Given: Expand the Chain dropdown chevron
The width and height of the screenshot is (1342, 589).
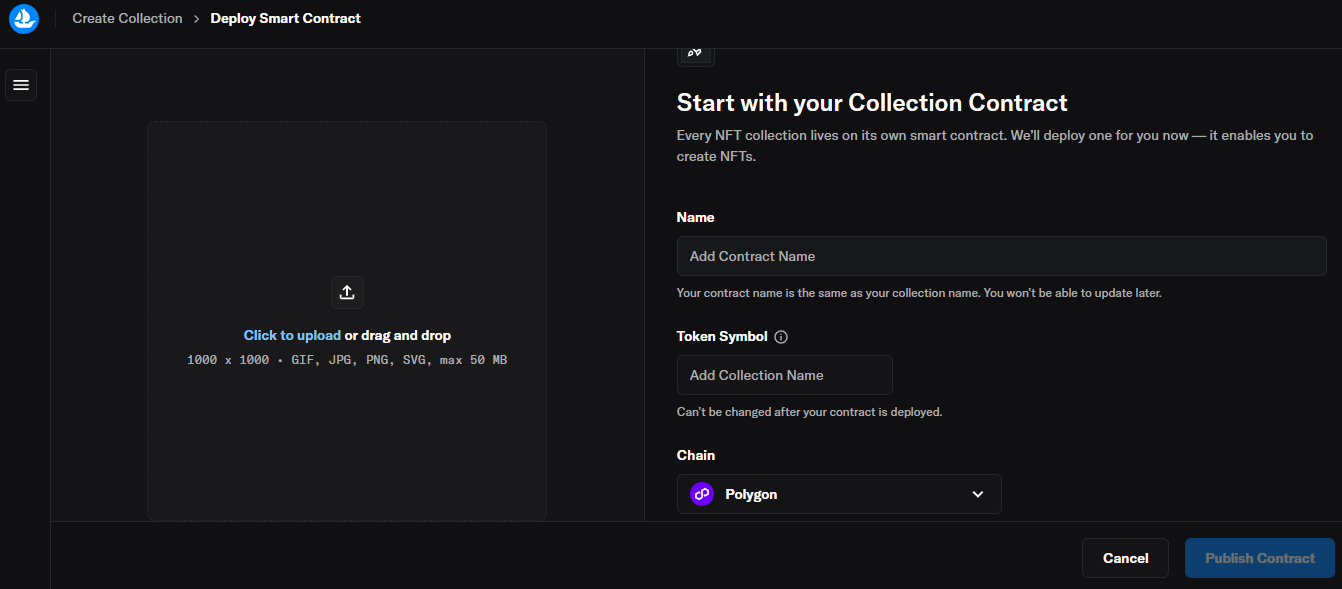Looking at the screenshot, I should click(977, 494).
